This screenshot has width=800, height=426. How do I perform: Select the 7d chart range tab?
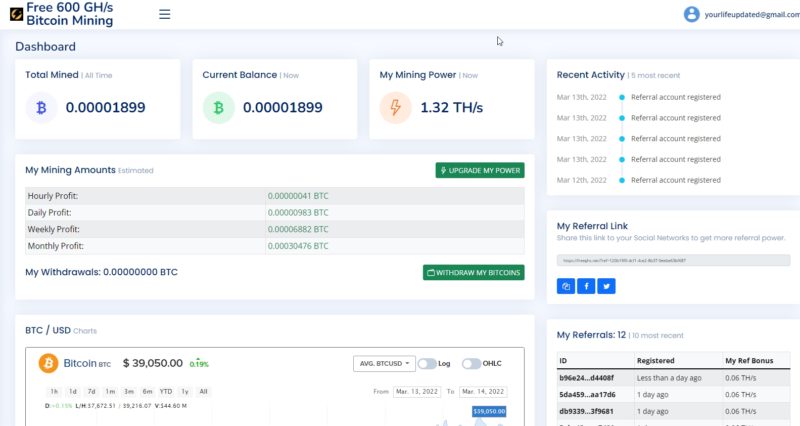pyautogui.click(x=91, y=391)
